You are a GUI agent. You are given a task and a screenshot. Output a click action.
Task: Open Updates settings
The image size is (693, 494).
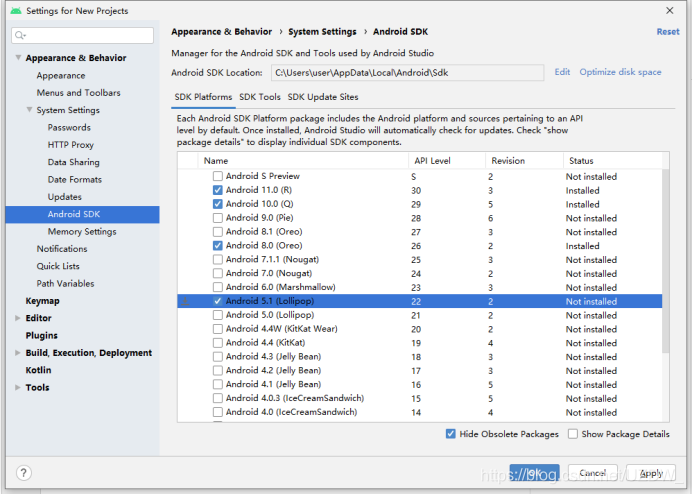click(65, 197)
